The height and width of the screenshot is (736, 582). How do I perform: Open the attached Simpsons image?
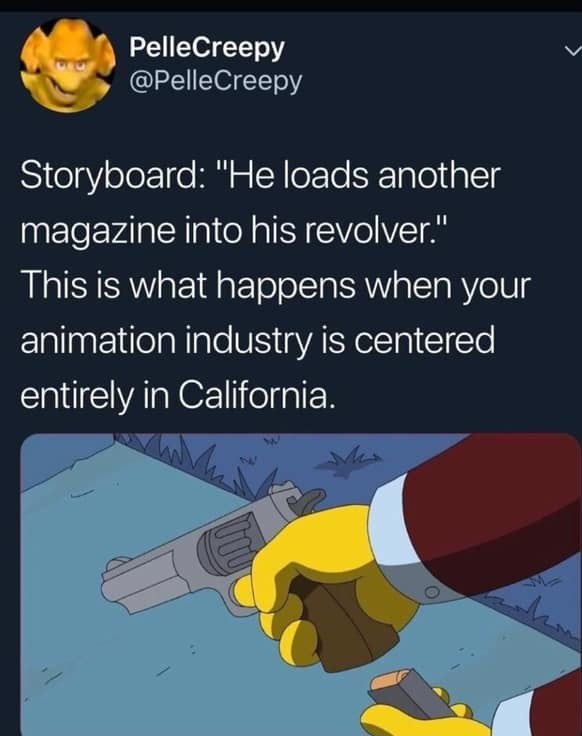pyautogui.click(x=301, y=584)
